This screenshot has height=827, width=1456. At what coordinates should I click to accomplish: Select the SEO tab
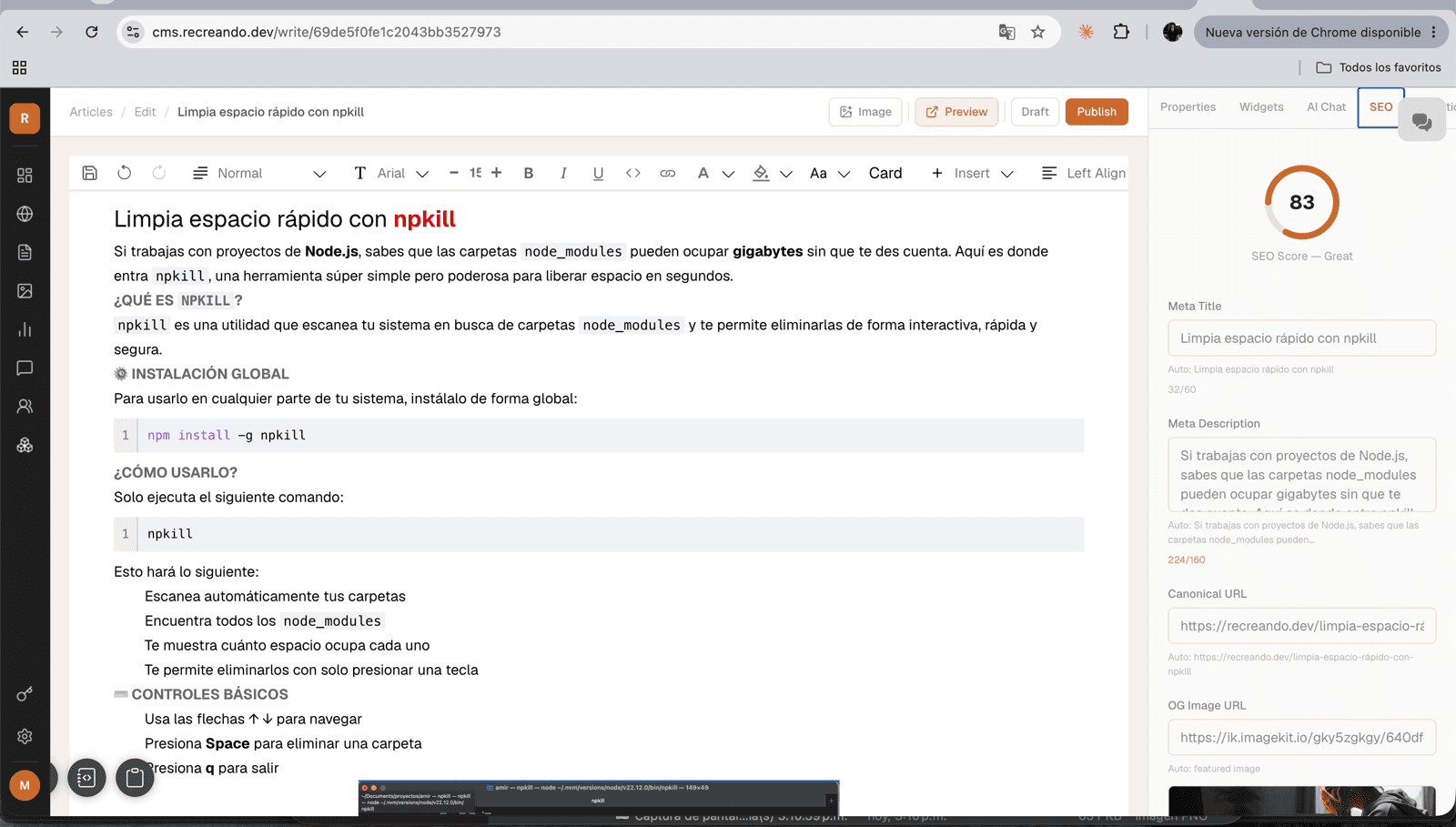[1380, 107]
